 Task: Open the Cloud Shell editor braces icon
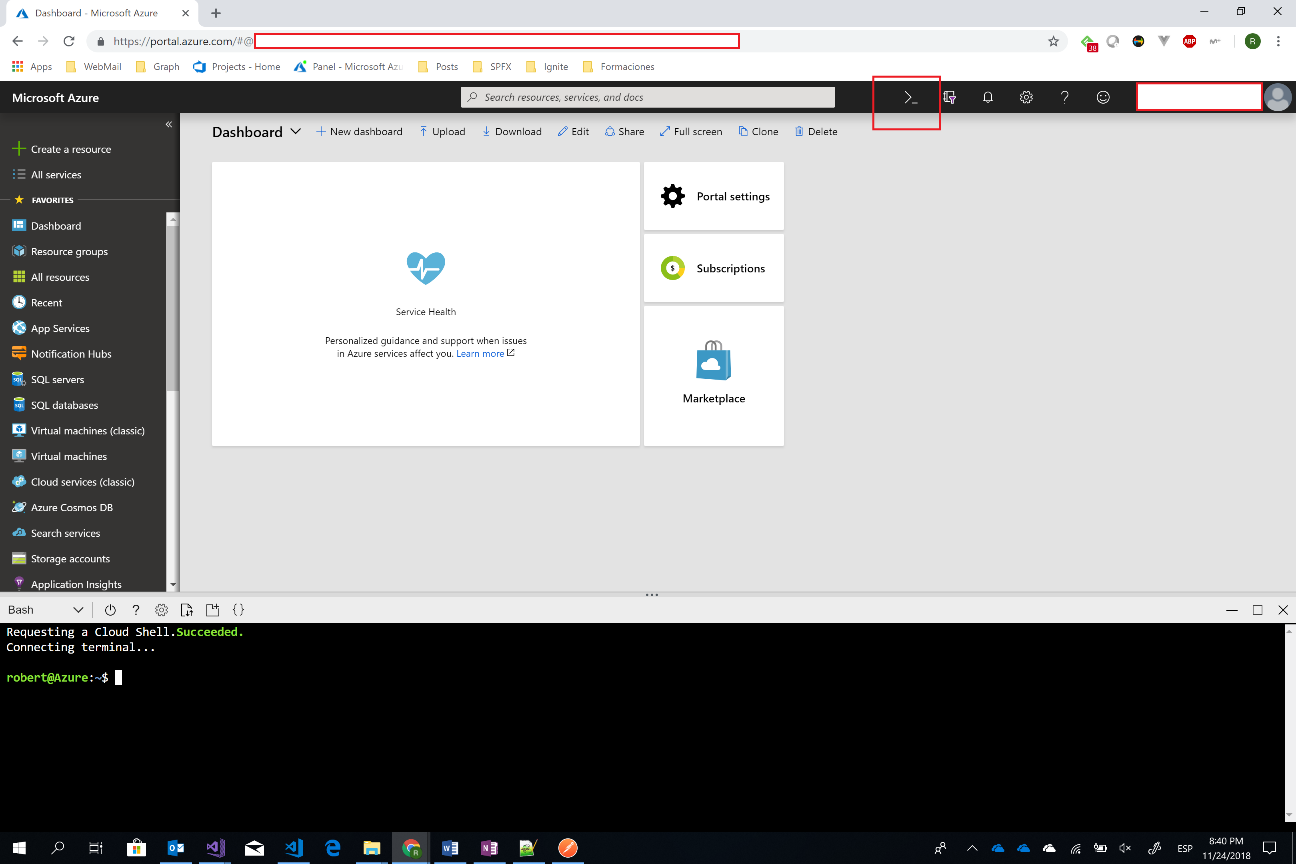pyautogui.click(x=237, y=609)
